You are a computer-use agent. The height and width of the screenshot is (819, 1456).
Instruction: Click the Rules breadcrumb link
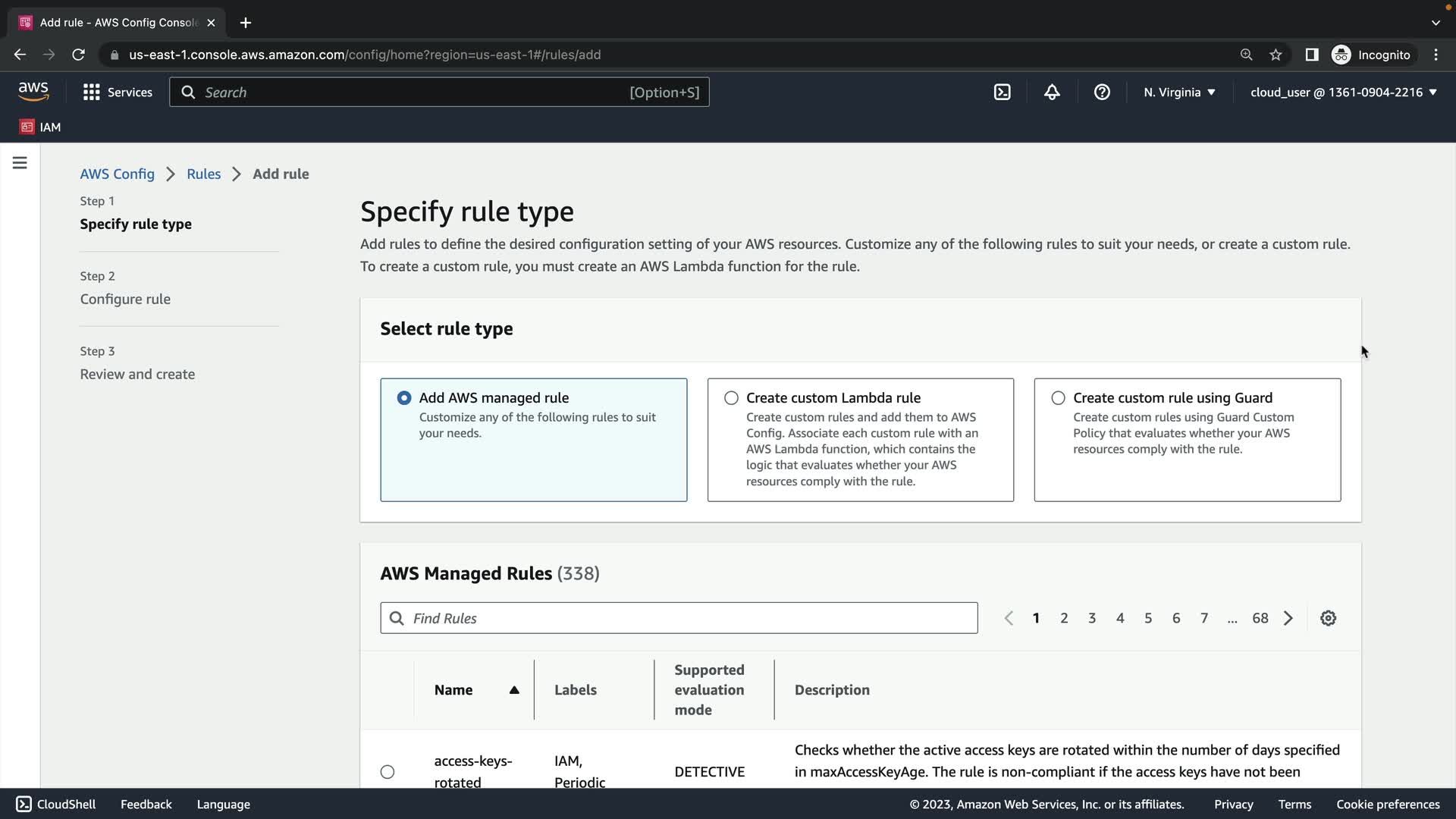pos(203,174)
